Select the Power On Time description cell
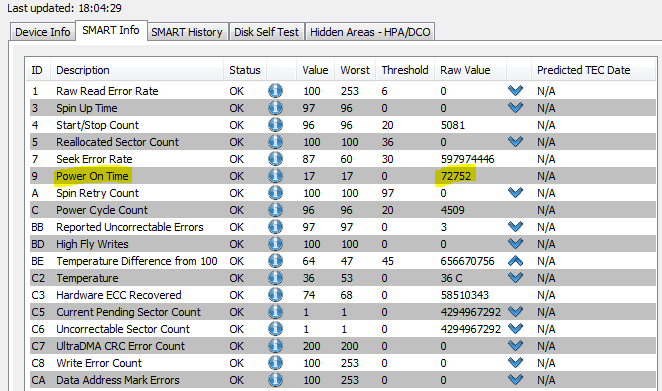This screenshot has width=662, height=391. coord(92,176)
